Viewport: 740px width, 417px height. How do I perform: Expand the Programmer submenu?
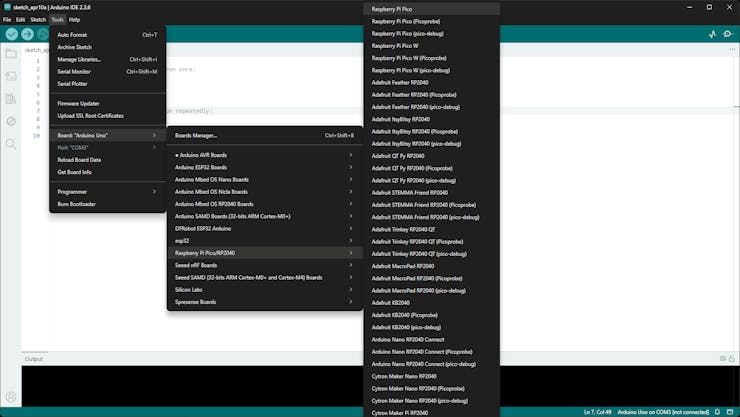pos(108,192)
